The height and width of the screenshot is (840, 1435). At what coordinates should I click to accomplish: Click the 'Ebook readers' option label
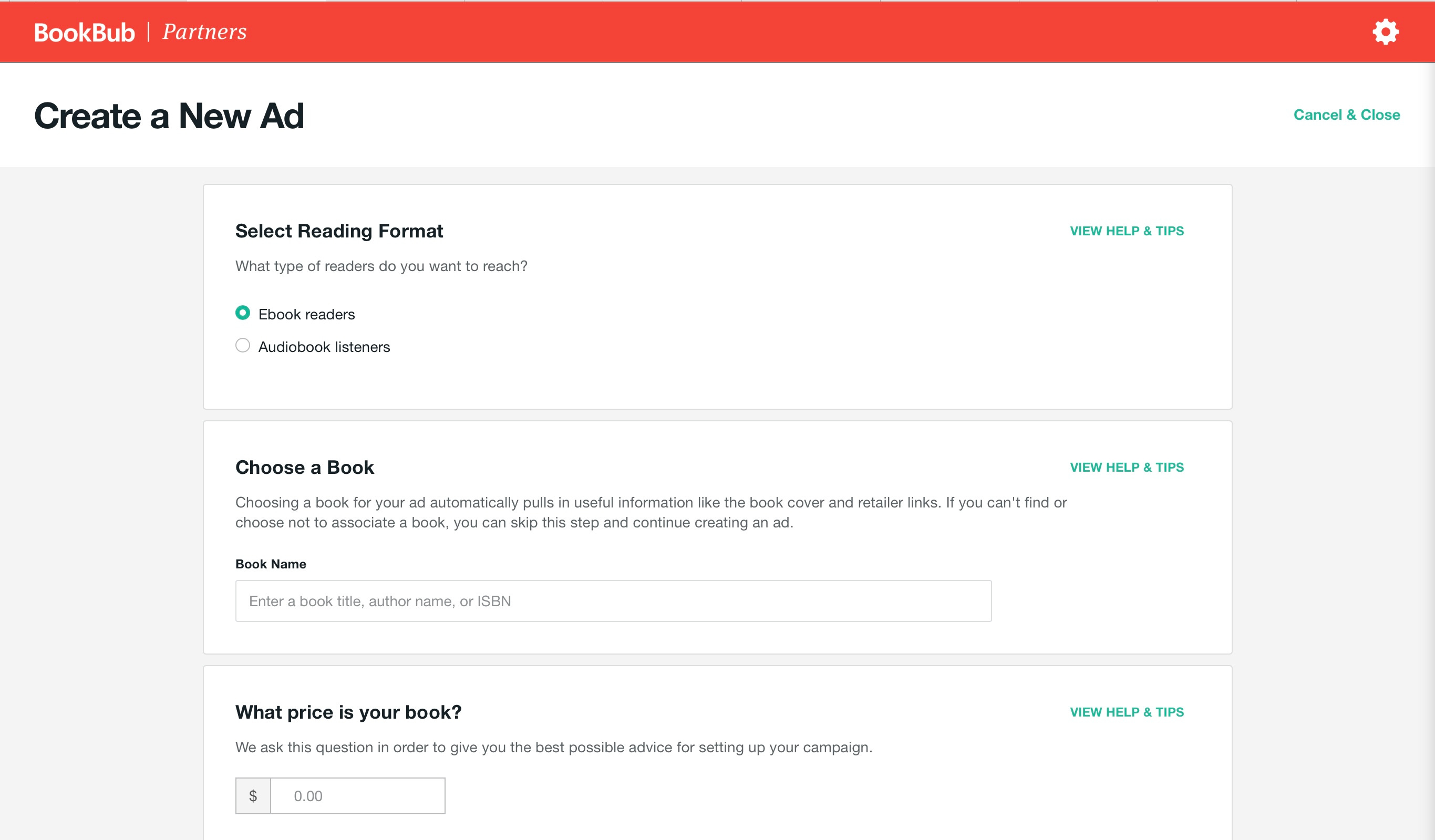coord(306,314)
